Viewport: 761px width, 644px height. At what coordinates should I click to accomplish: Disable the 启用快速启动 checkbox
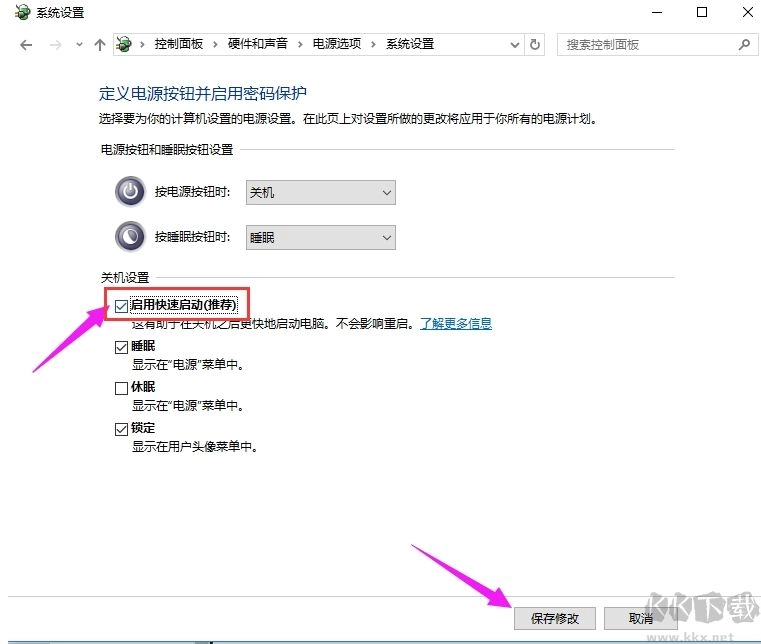[x=122, y=304]
